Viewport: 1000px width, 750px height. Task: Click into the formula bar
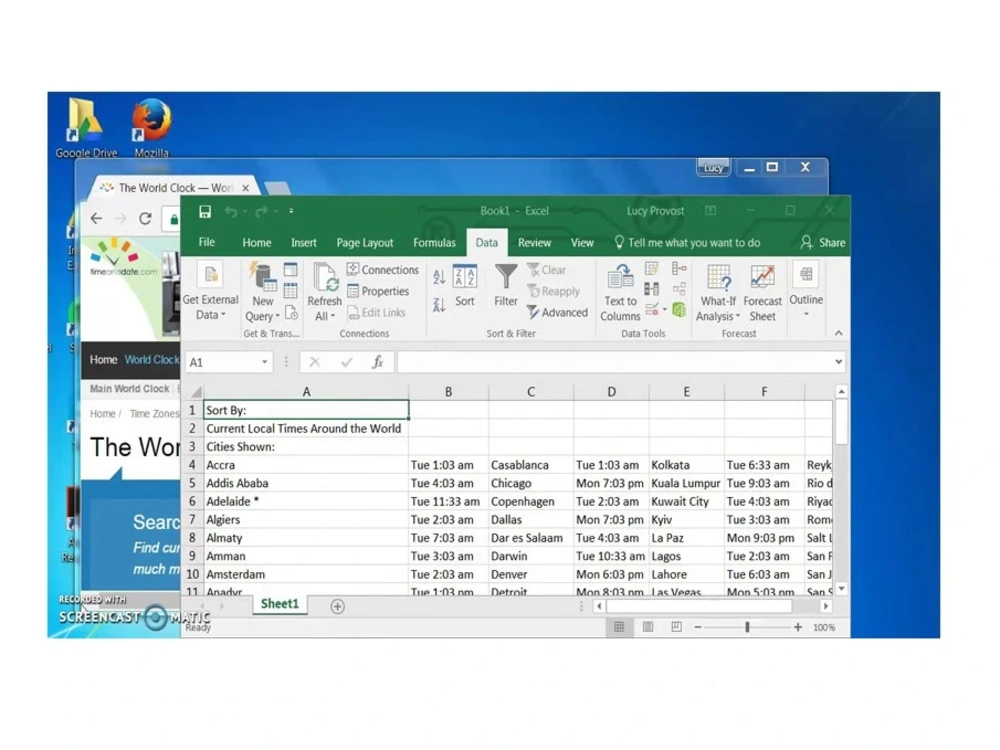(x=615, y=362)
